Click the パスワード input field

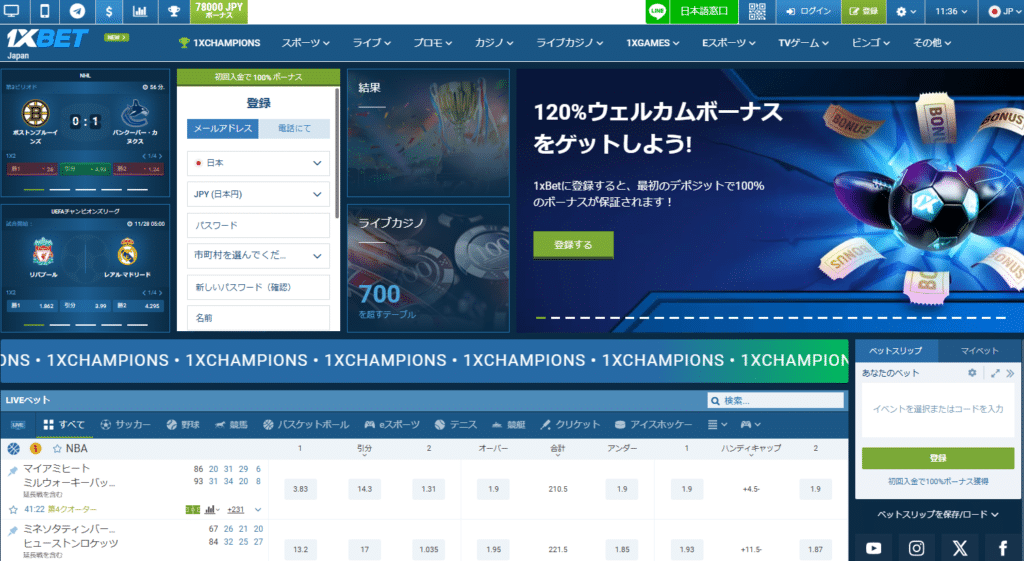258,225
